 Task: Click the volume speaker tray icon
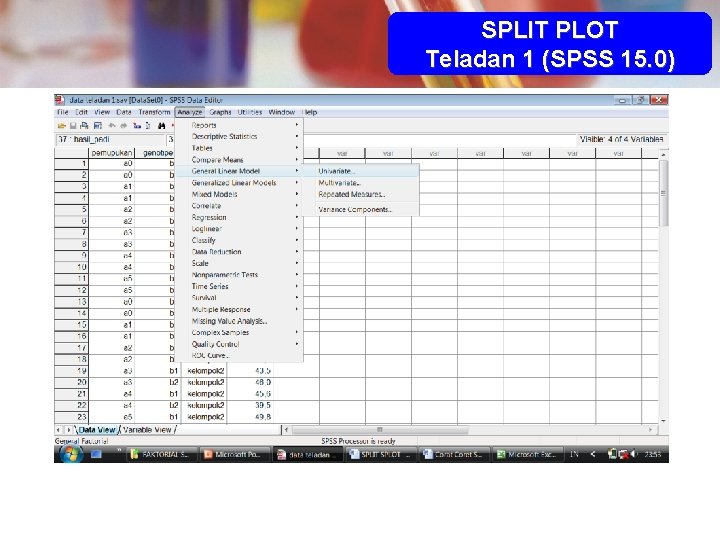(x=634, y=454)
